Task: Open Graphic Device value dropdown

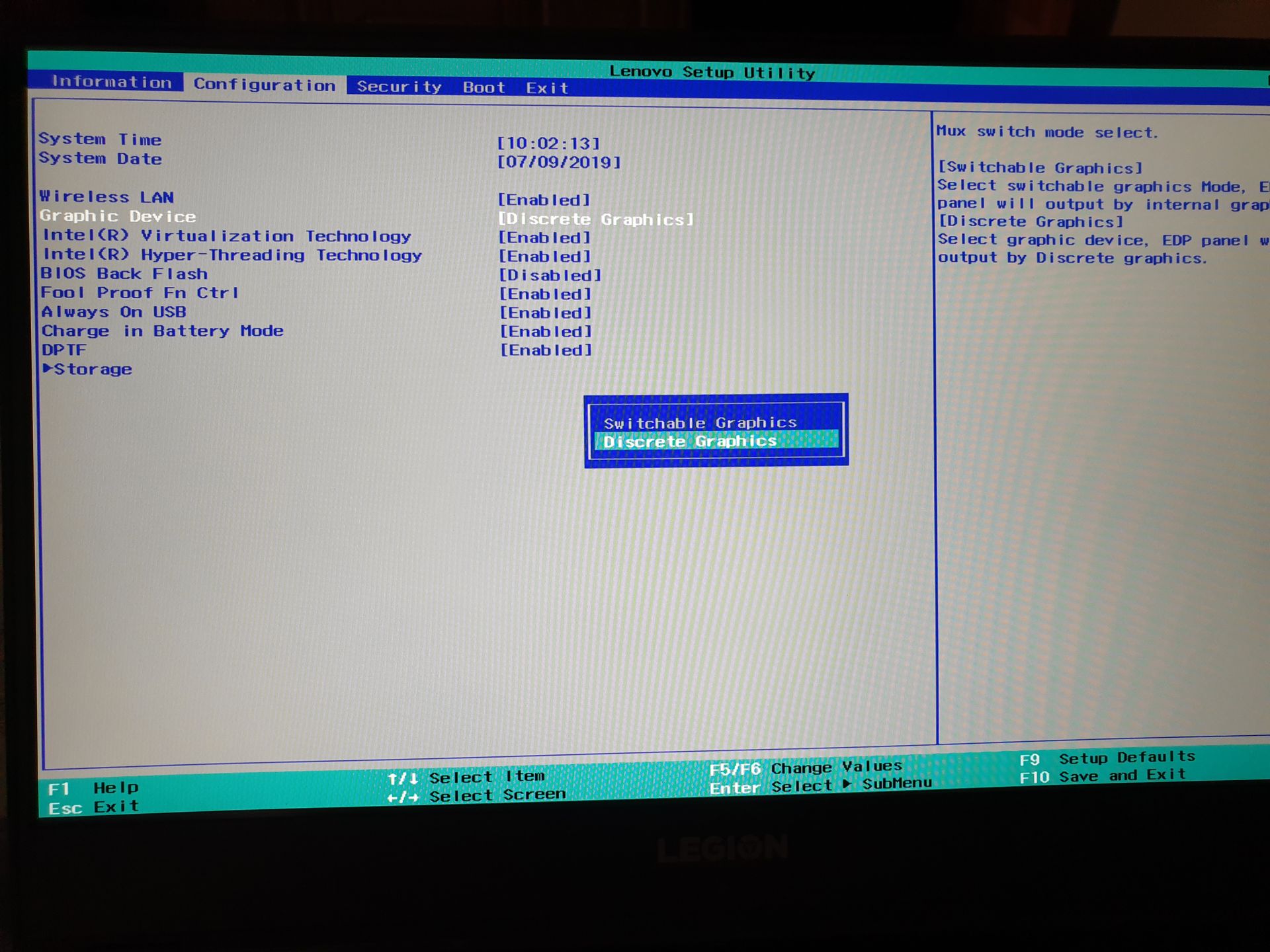Action: tap(595, 219)
